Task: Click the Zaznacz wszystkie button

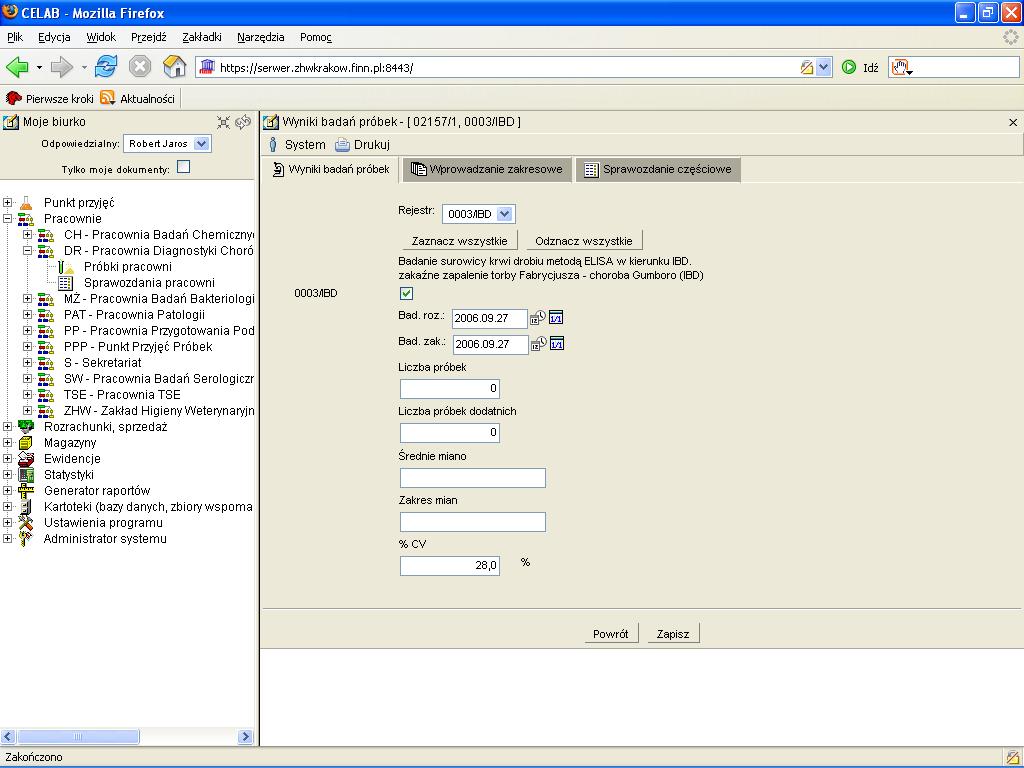Action: (459, 241)
